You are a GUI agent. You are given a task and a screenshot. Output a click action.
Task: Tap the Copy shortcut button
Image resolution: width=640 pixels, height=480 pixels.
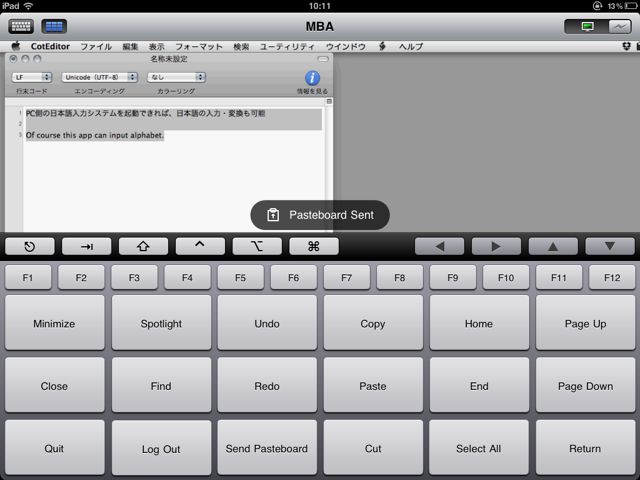373,323
